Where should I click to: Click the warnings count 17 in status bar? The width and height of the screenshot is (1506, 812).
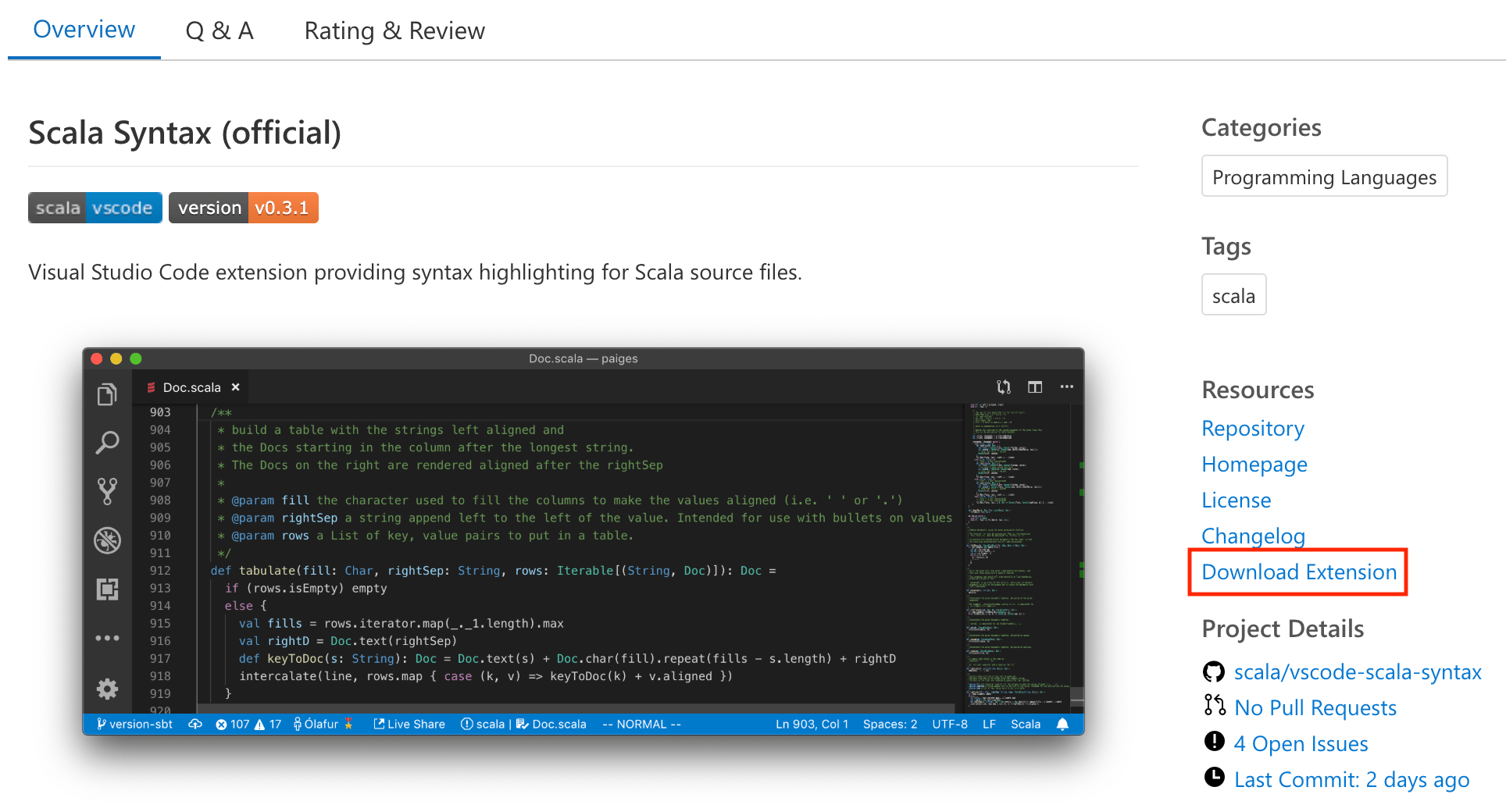coord(268,725)
